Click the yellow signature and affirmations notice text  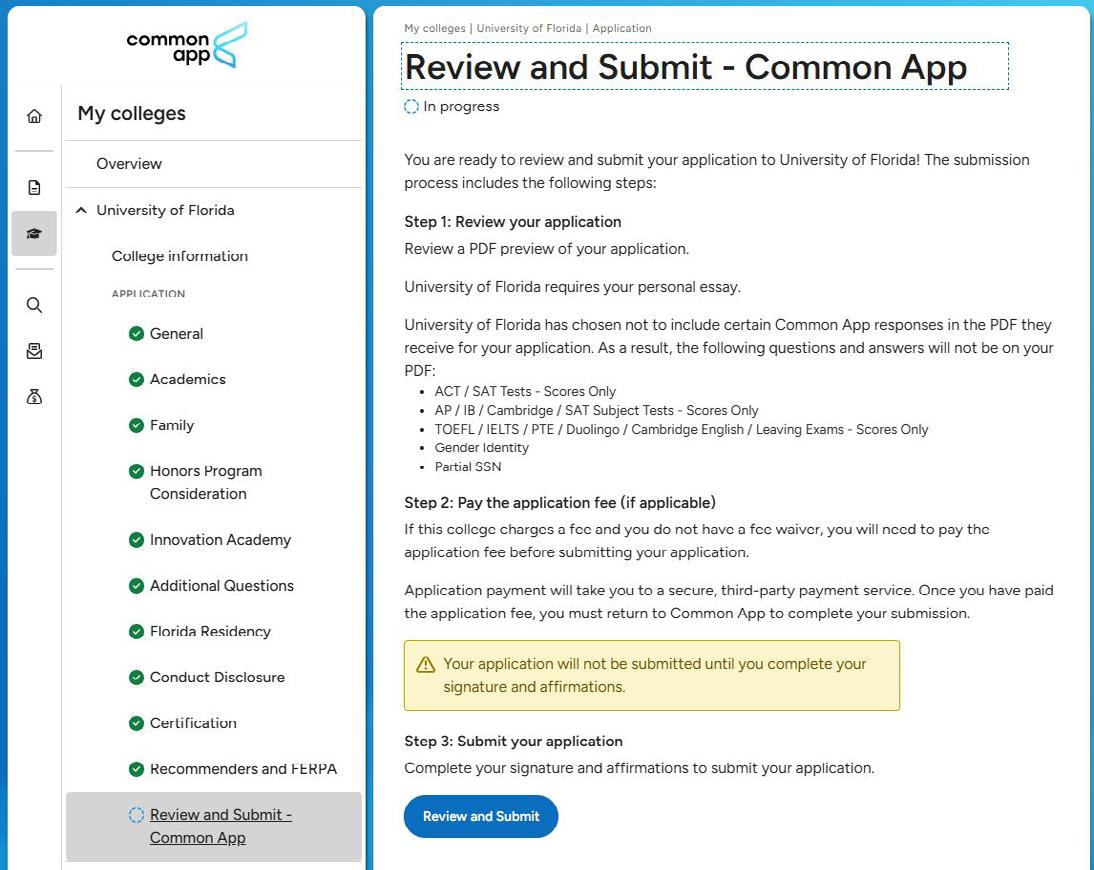(x=654, y=675)
